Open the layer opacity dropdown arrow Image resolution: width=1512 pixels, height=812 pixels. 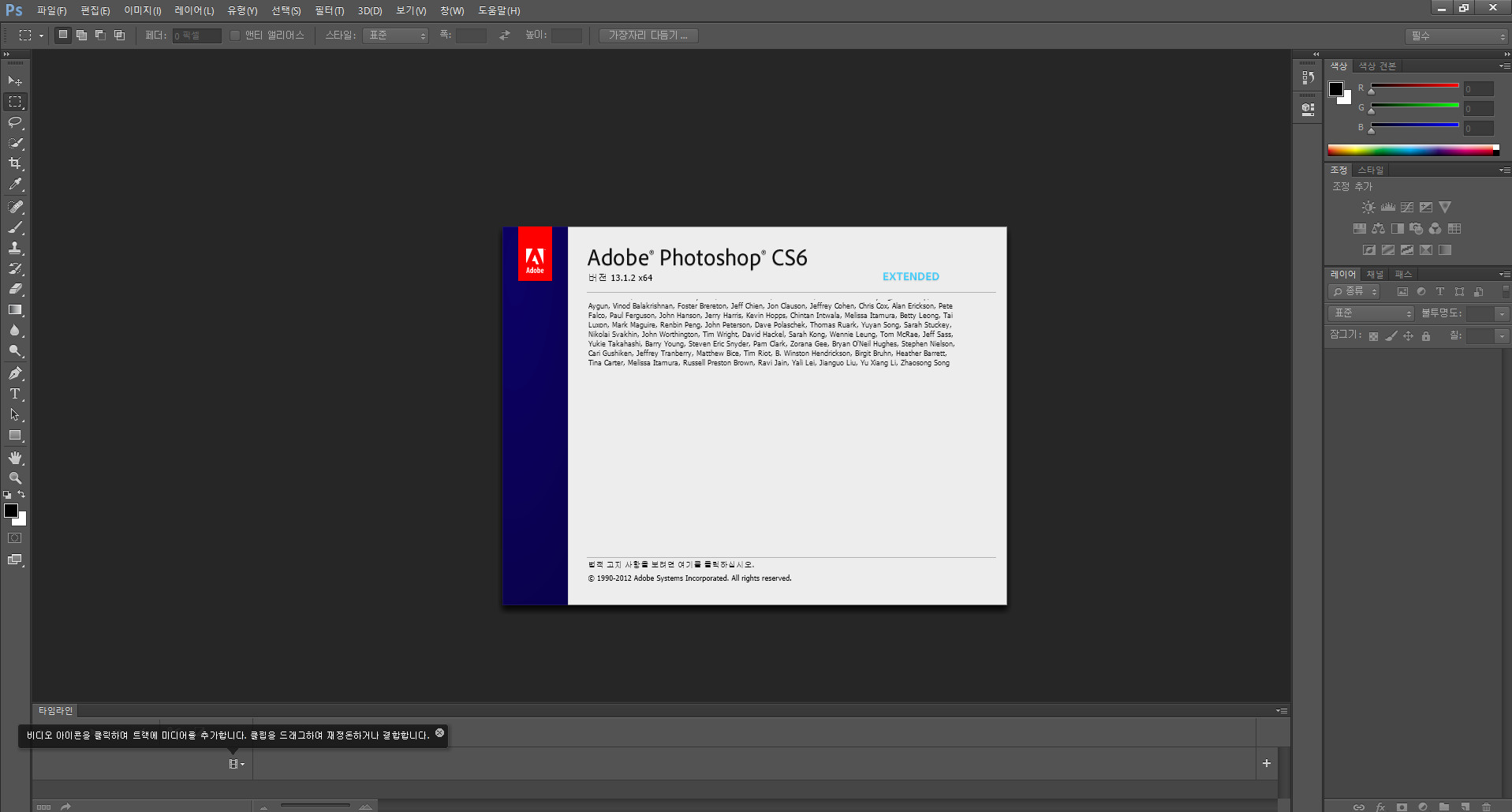click(x=1503, y=314)
